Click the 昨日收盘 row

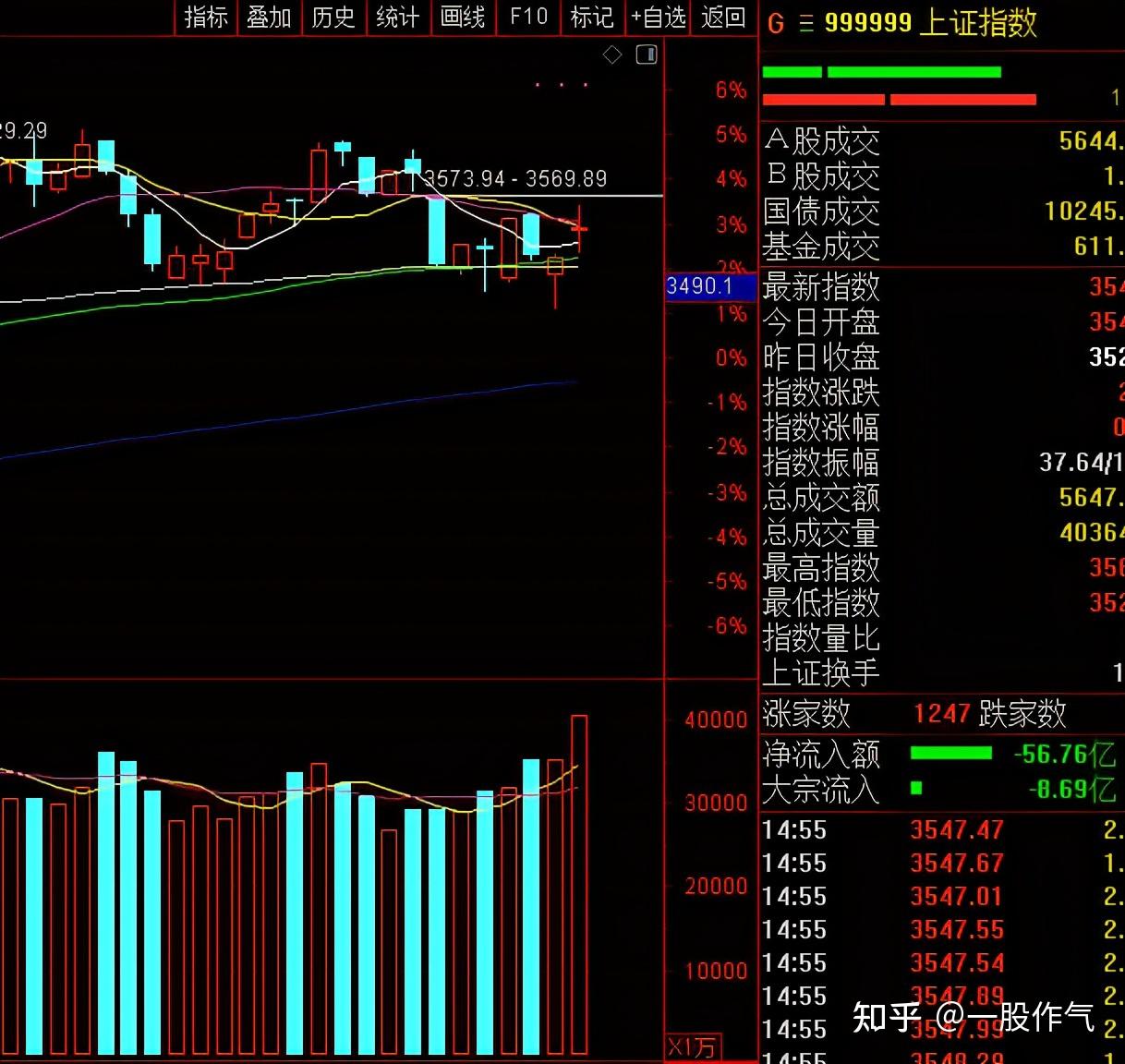coord(942,357)
